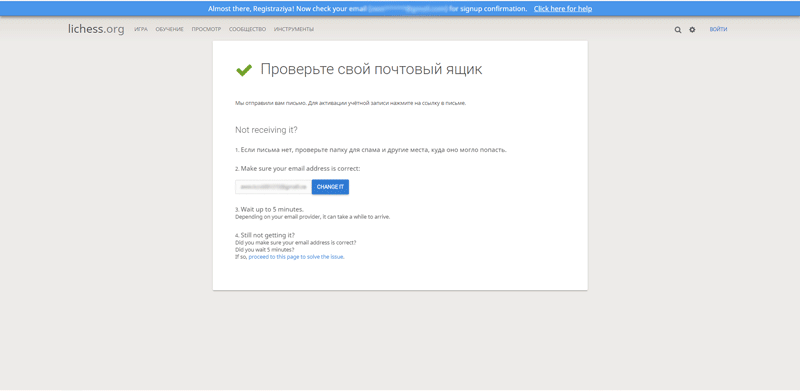
Task: Click the heading "Проверьте свой почтовый ящик"
Action: click(371, 69)
